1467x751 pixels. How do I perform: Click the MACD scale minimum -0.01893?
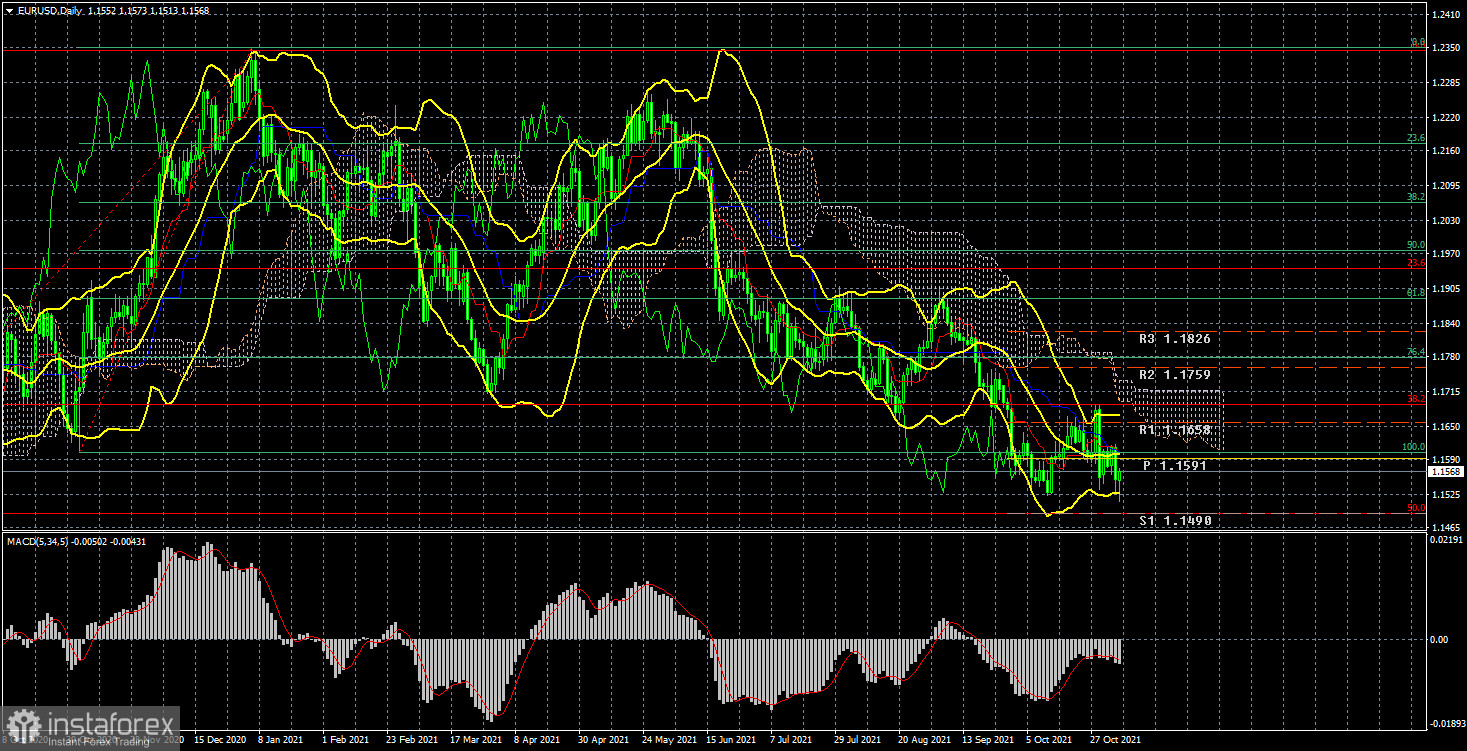pos(1446,722)
